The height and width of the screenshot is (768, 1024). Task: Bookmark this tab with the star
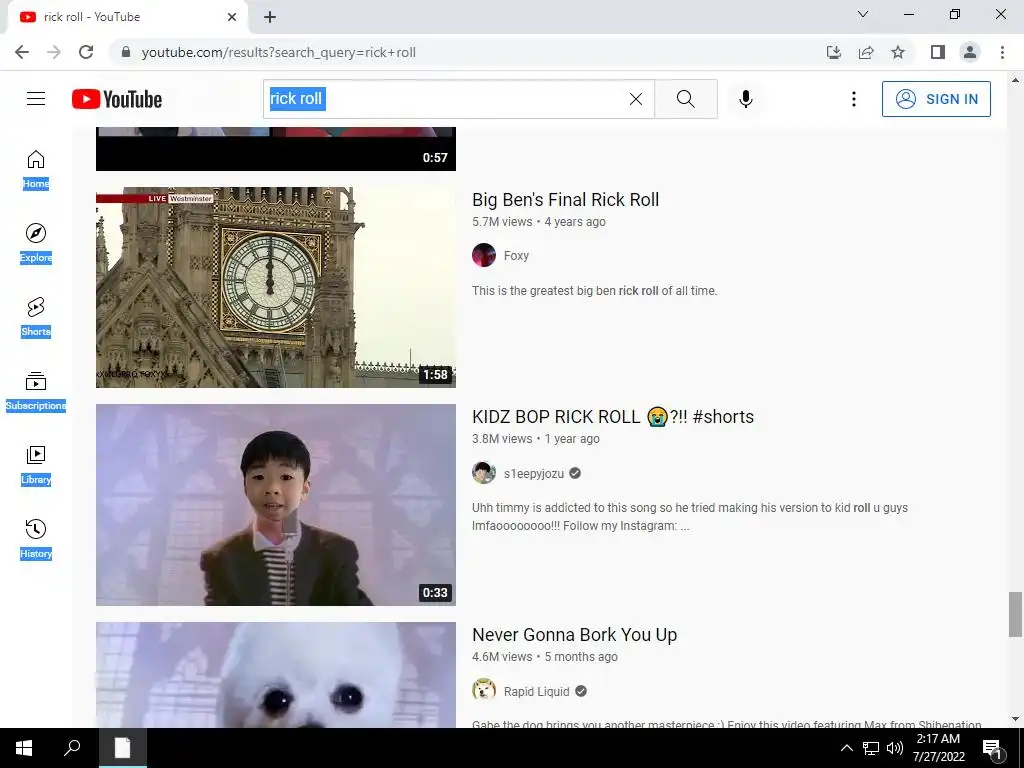[898, 52]
